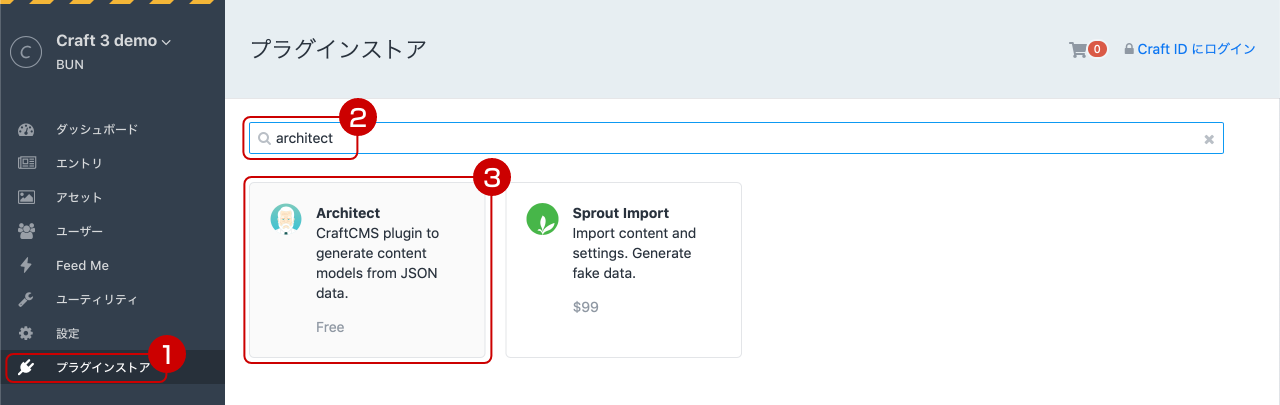The image size is (1280, 405).
Task: Click the Settings gear icon
Action: (x=26, y=333)
